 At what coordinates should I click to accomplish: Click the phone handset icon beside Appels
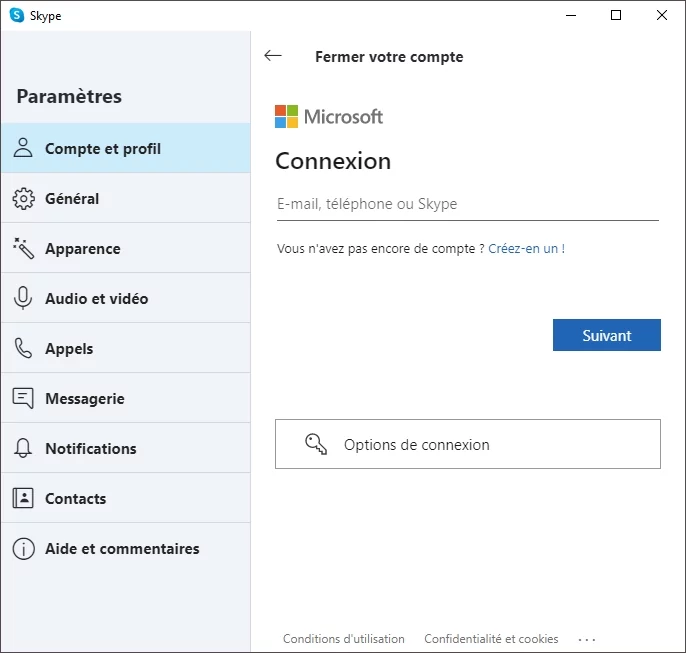[23, 348]
